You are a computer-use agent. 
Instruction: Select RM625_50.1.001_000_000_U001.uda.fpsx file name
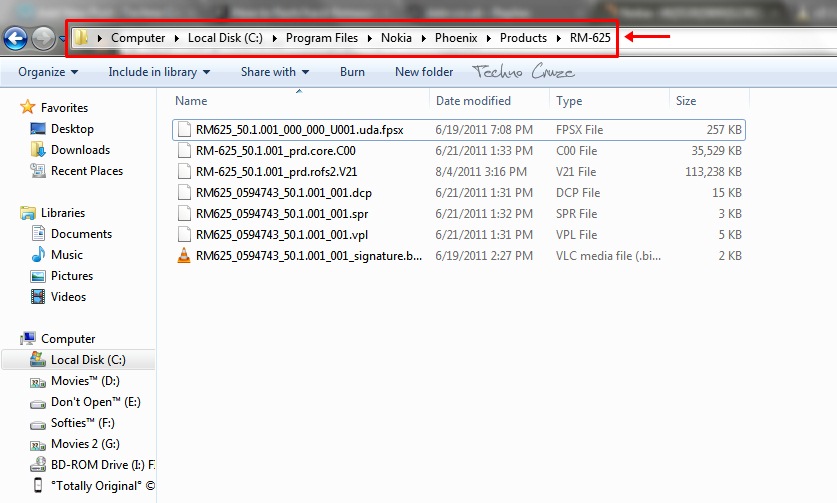(x=299, y=130)
